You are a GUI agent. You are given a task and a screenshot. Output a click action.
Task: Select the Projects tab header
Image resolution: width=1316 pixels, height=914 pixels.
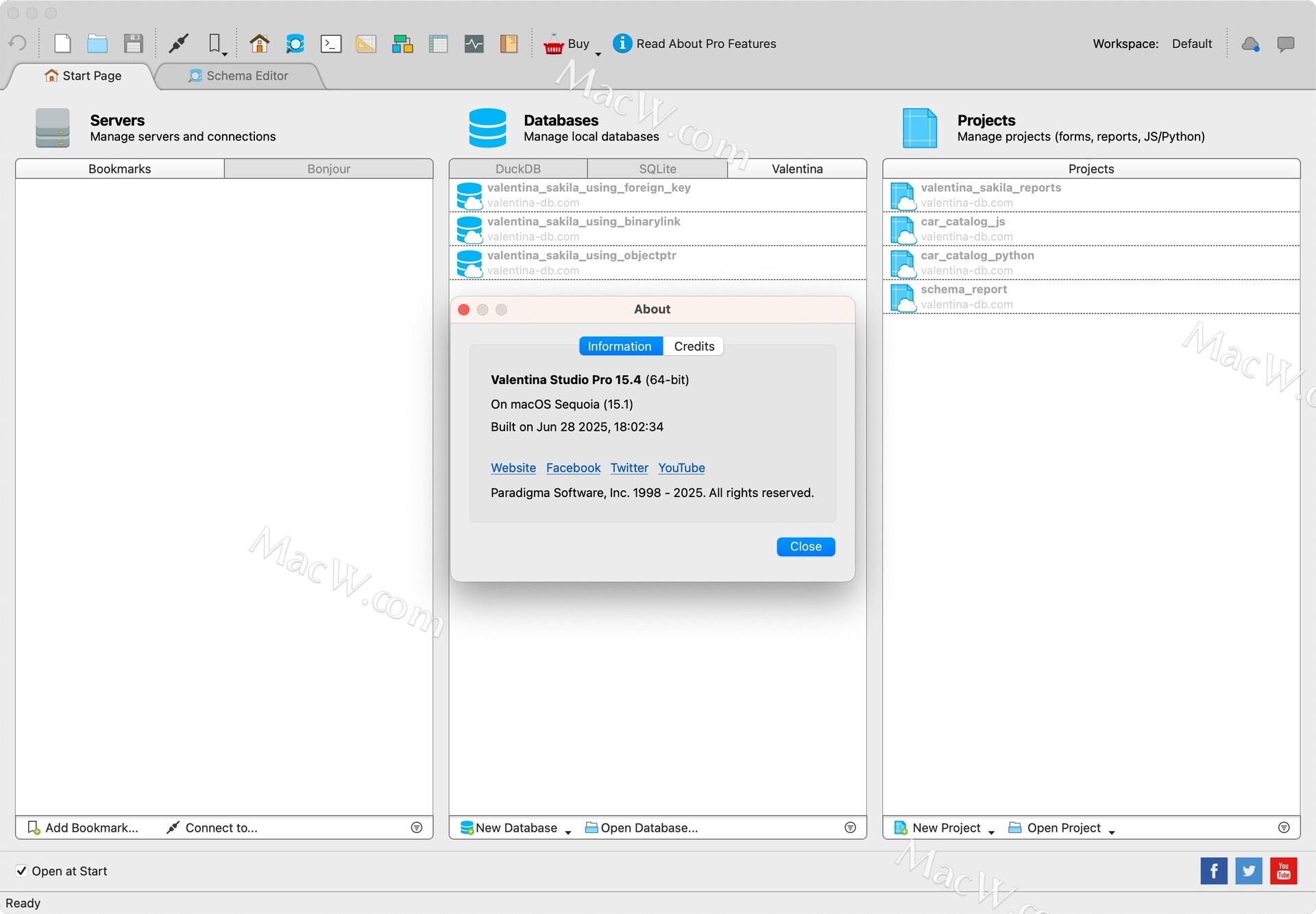[1091, 169]
